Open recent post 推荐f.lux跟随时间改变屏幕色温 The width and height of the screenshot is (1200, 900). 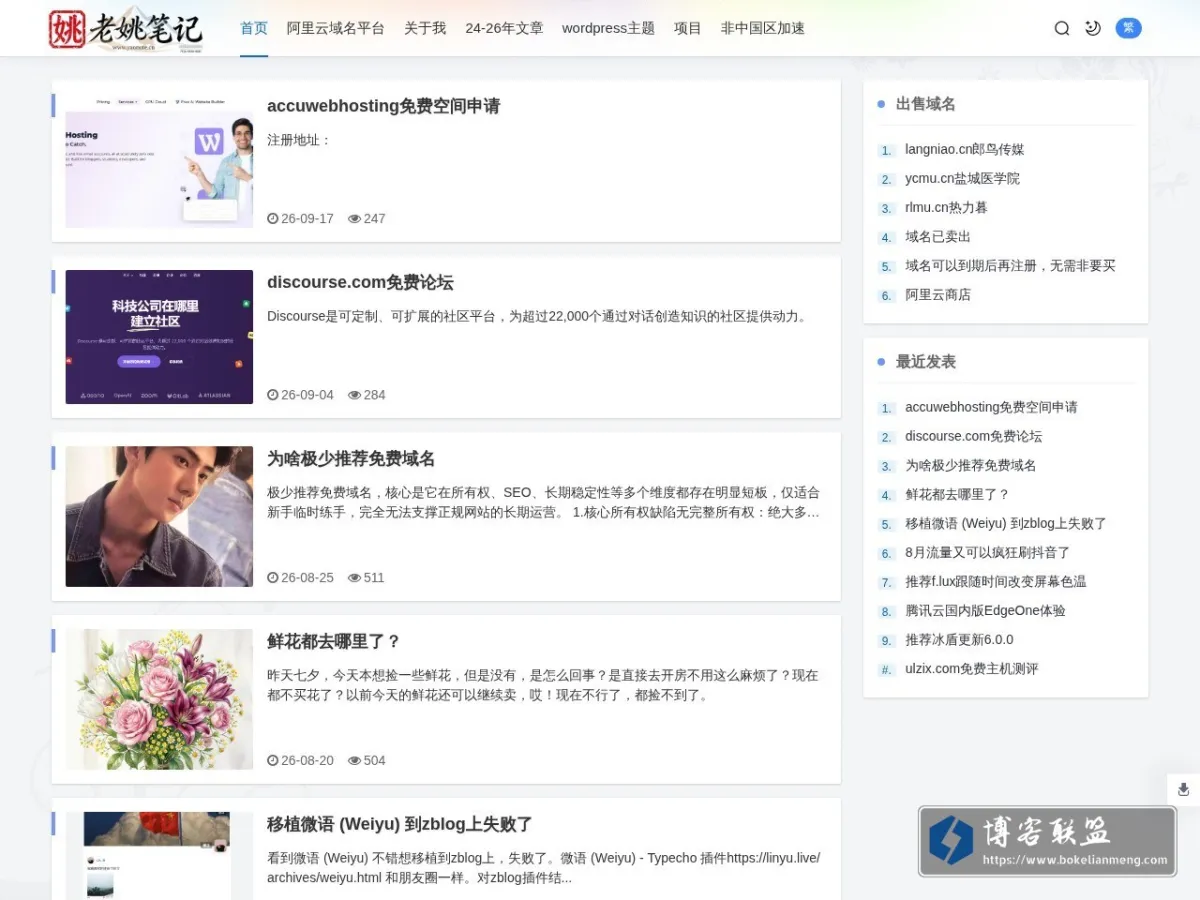click(996, 582)
